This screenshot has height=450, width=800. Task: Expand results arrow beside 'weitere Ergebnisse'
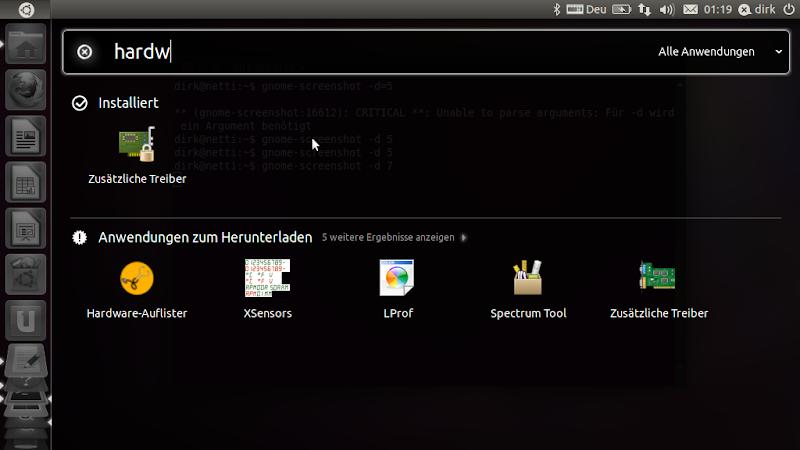click(x=464, y=238)
